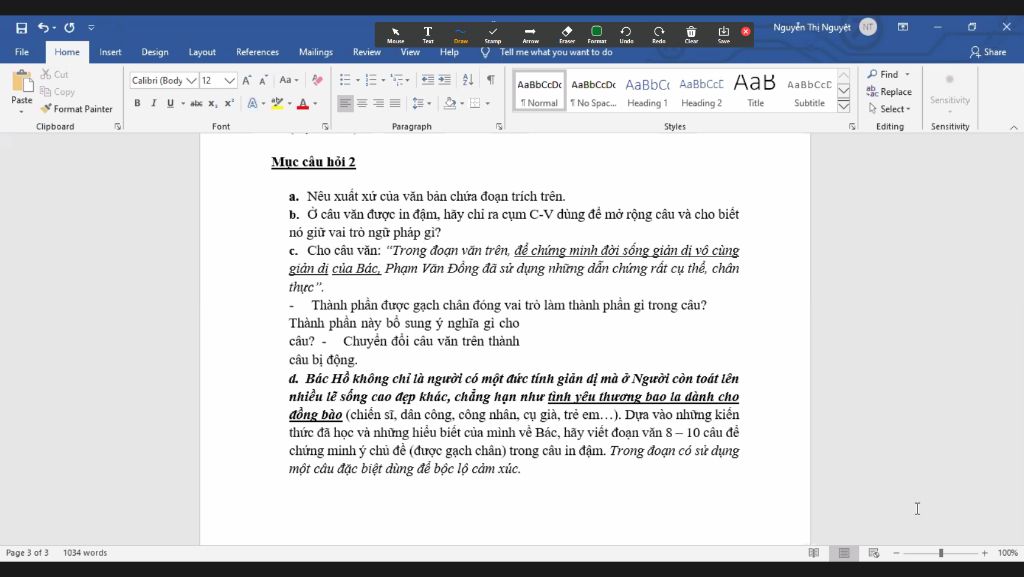Undo the last action in Quick Access
This screenshot has height=577, width=1024.
[43, 27]
